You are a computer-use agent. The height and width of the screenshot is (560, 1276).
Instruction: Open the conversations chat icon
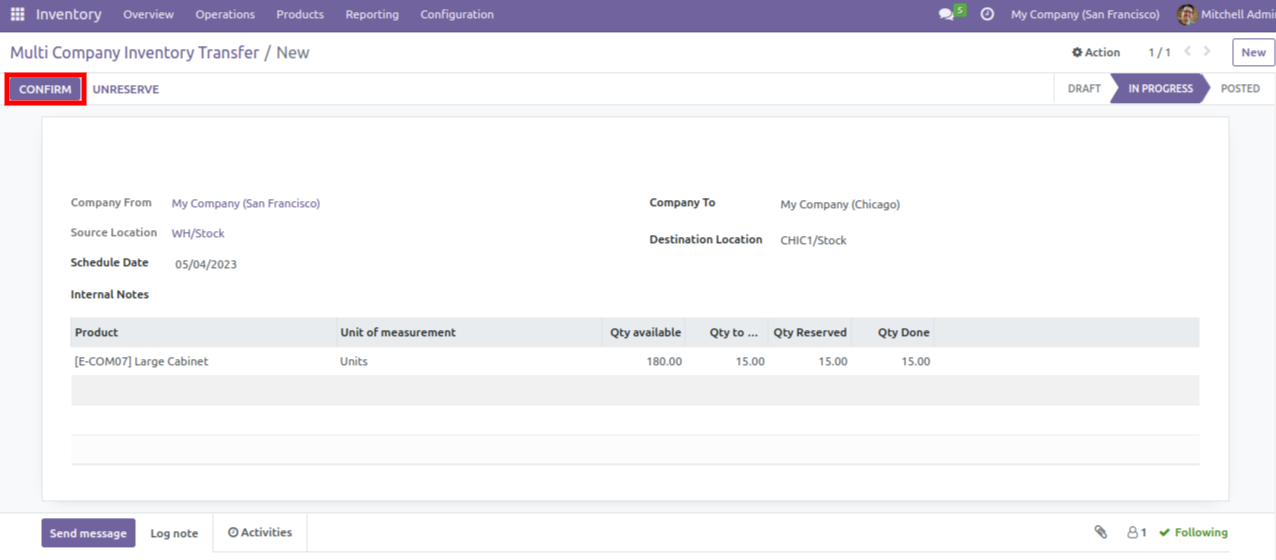pos(946,15)
